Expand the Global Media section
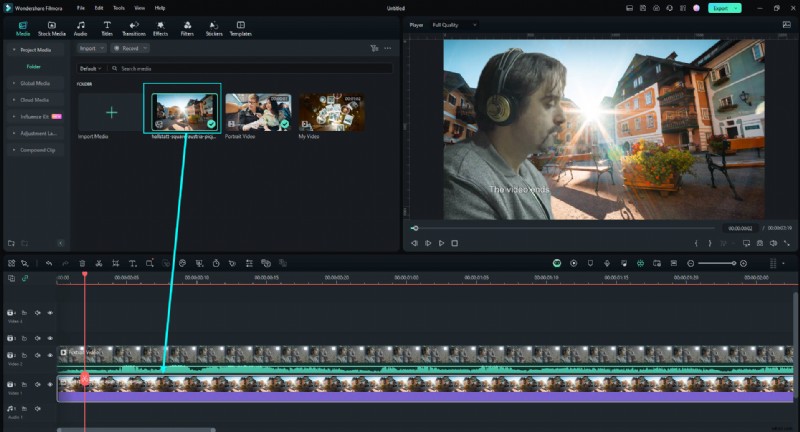Image resolution: width=800 pixels, height=432 pixels. [x=36, y=83]
